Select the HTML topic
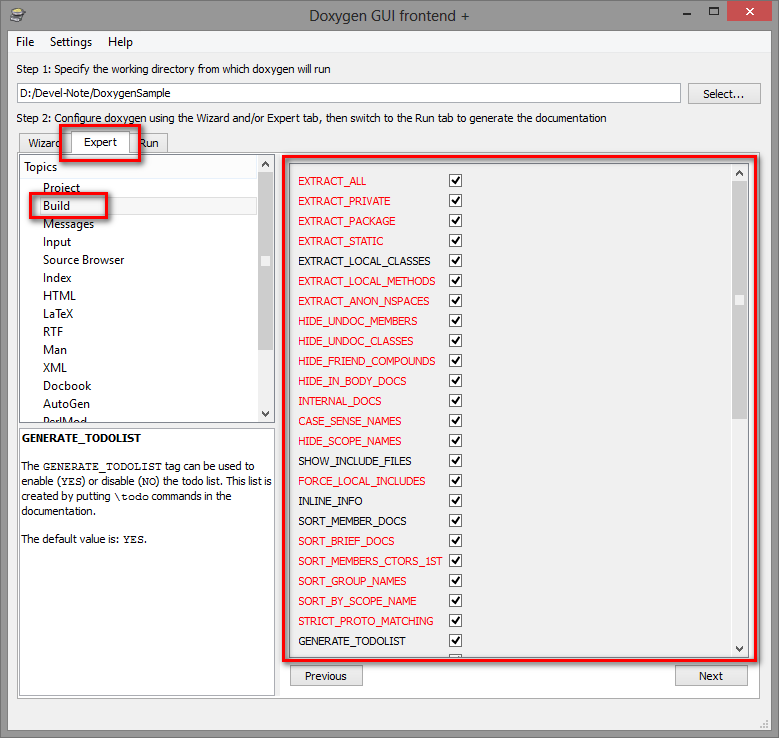 coord(59,296)
